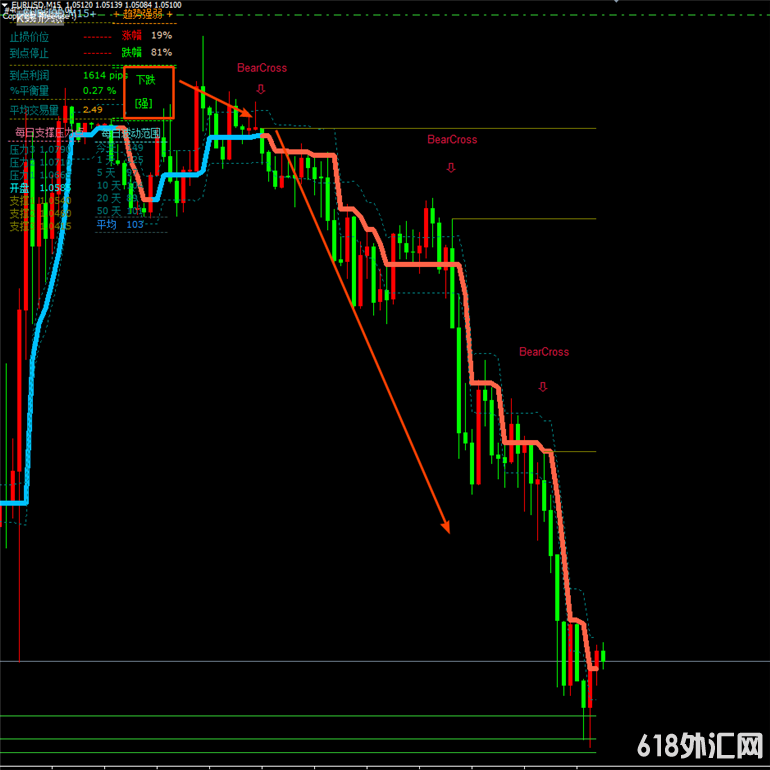The height and width of the screenshot is (770, 770).
Task: Click the 开盘 1.0585 row
Action: pyautogui.click(x=40, y=188)
